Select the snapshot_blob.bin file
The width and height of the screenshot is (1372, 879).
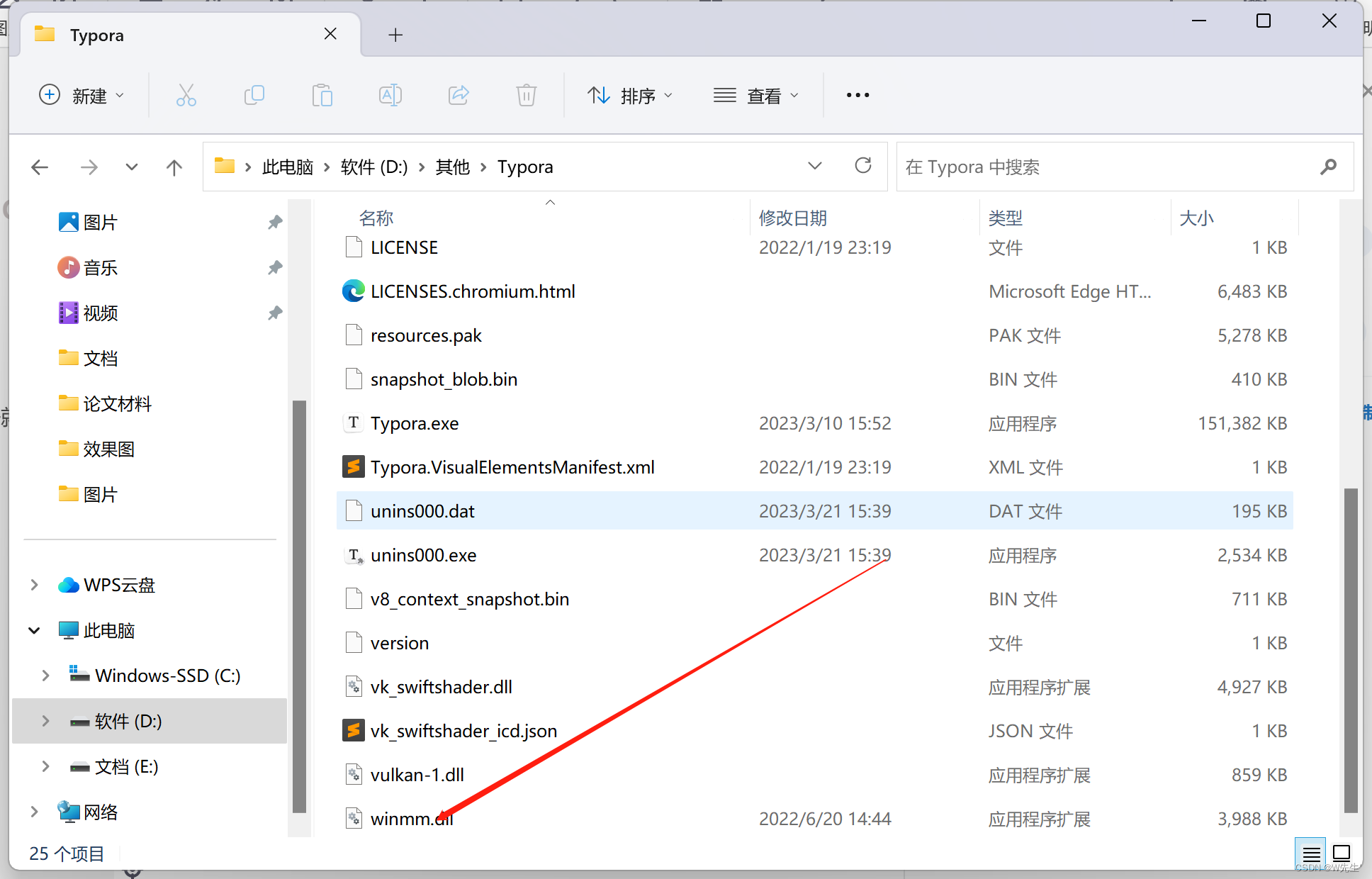[815, 379]
